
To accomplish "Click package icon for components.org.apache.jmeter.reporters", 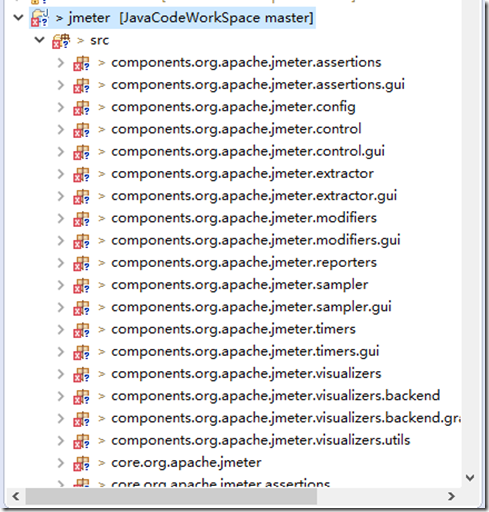I will pyautogui.click(x=81, y=263).
